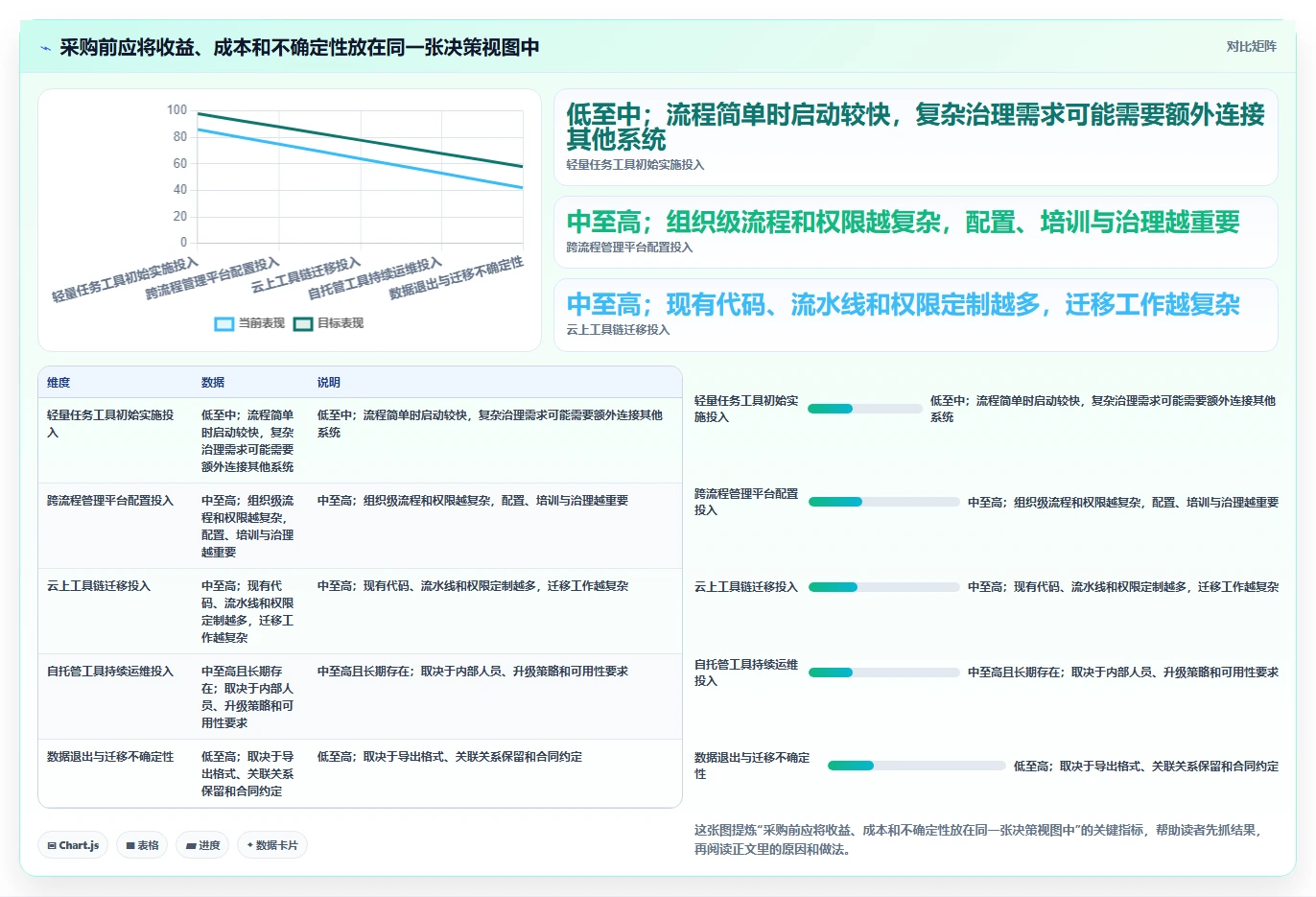Click the 数据 cell of the 云上工具链迁移投入 row
This screenshot has height=897, width=1316.
coord(248,612)
